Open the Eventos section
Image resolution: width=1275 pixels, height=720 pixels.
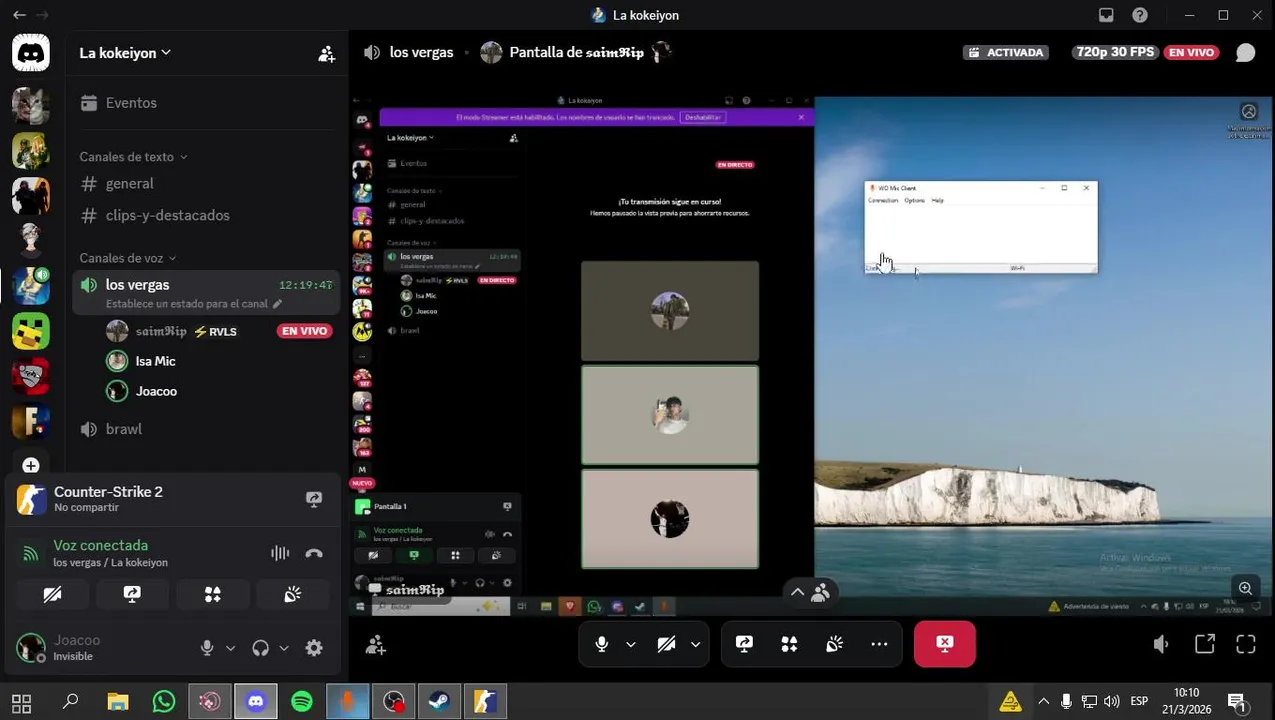[x=206, y=103]
